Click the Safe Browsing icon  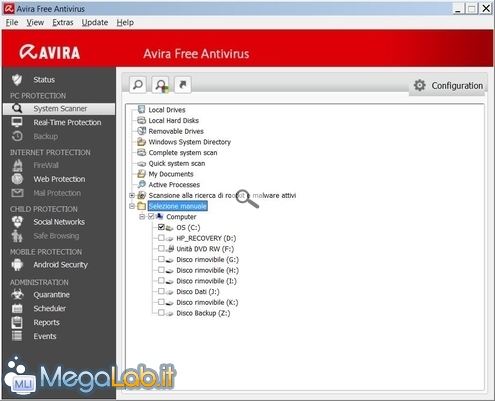(17, 236)
